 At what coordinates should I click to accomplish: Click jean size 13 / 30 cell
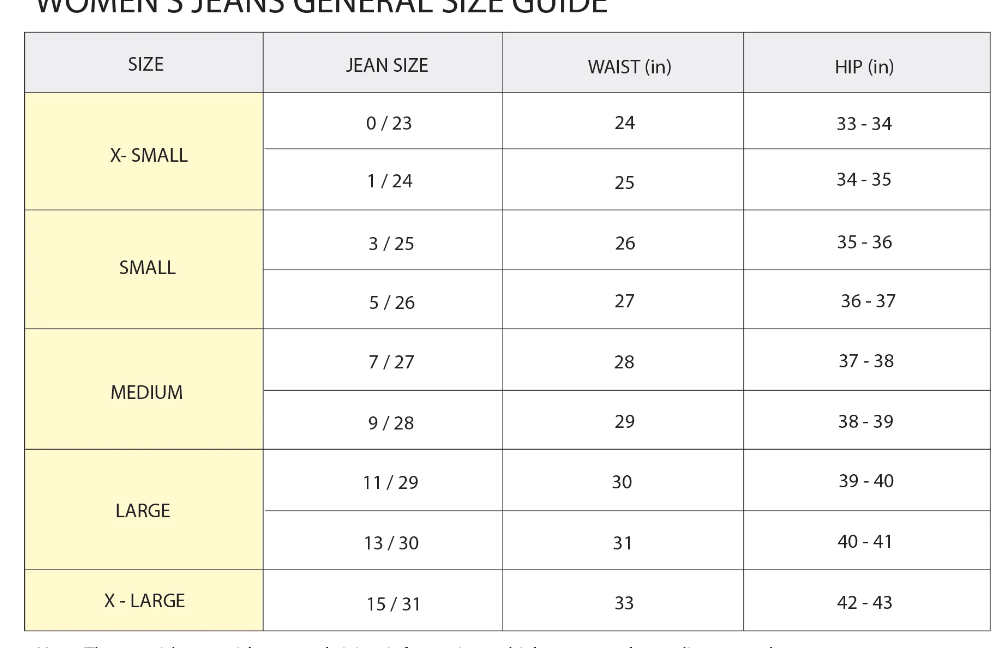point(390,543)
